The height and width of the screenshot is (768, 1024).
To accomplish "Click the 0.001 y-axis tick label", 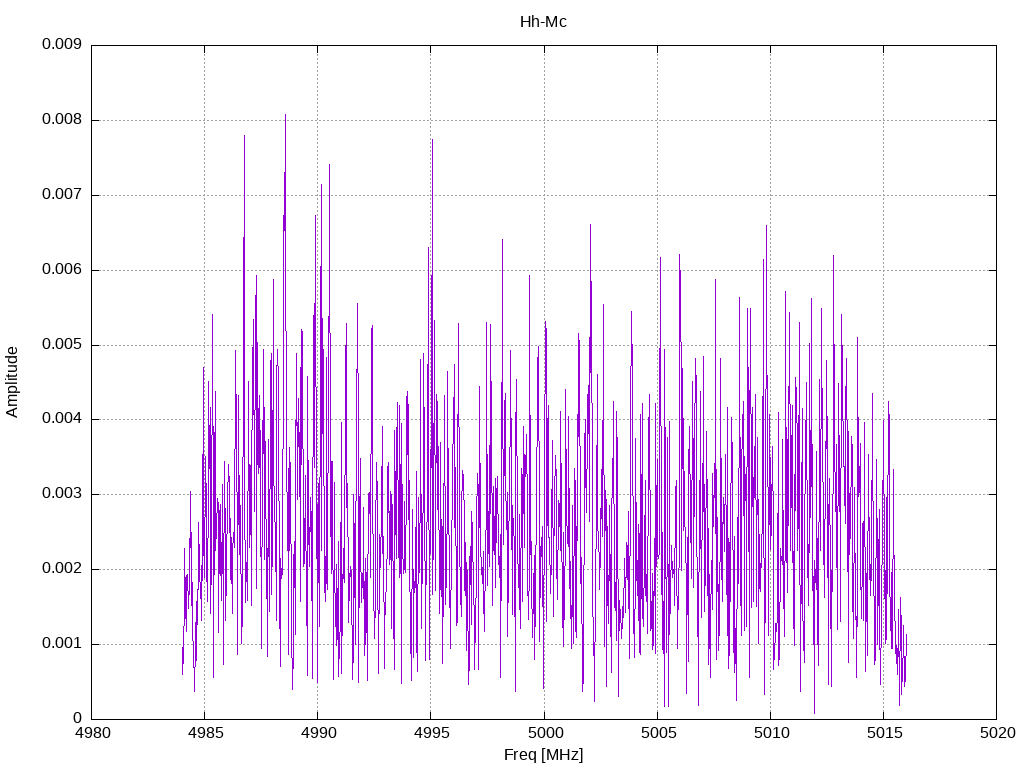I will pyautogui.click(x=62, y=643).
